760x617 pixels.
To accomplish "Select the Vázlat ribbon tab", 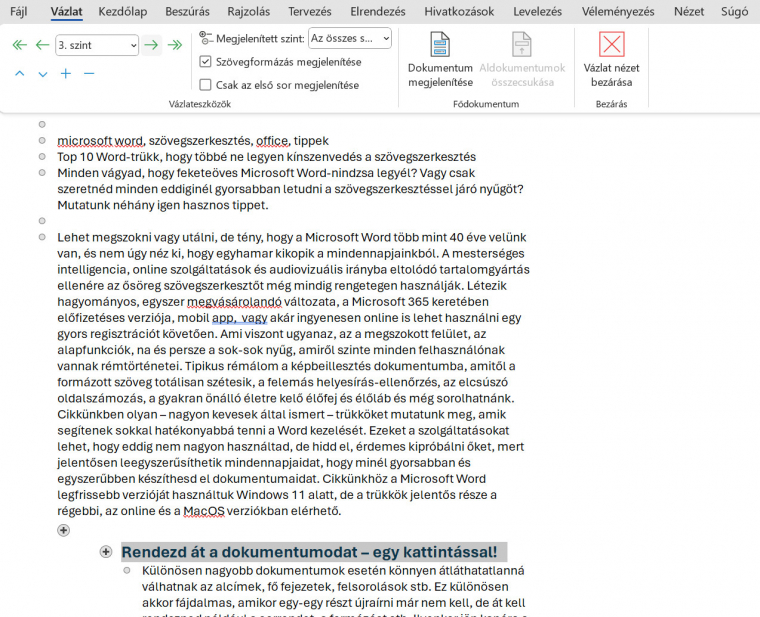I will [66, 12].
